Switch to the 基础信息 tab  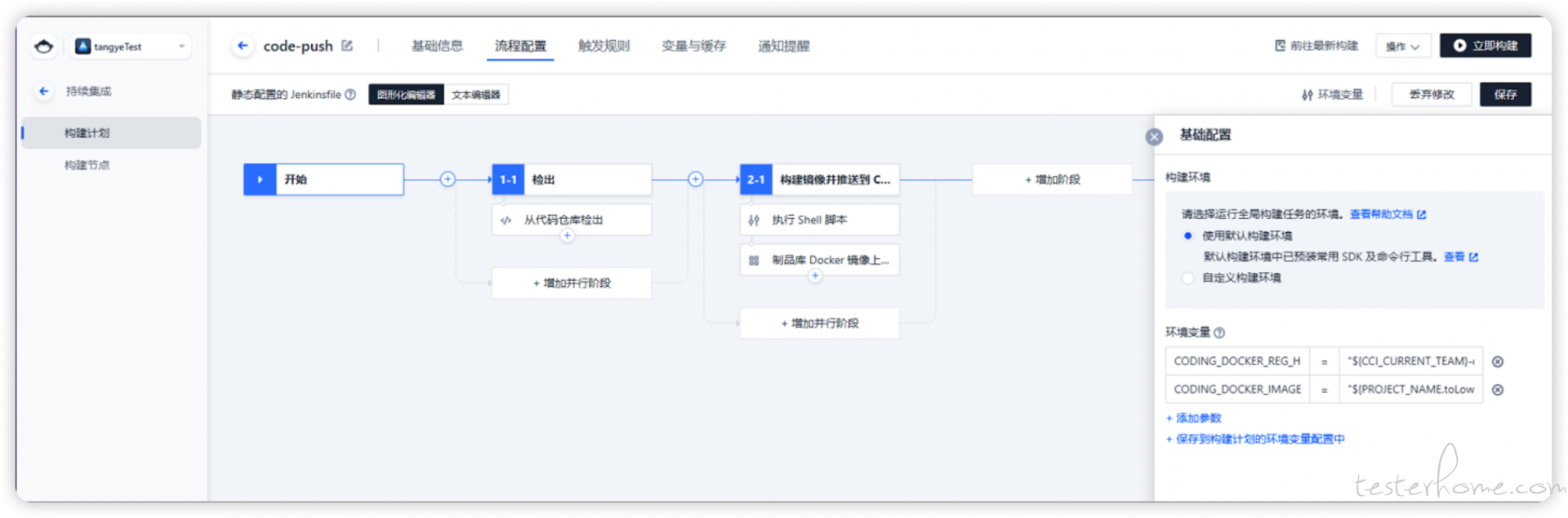437,46
